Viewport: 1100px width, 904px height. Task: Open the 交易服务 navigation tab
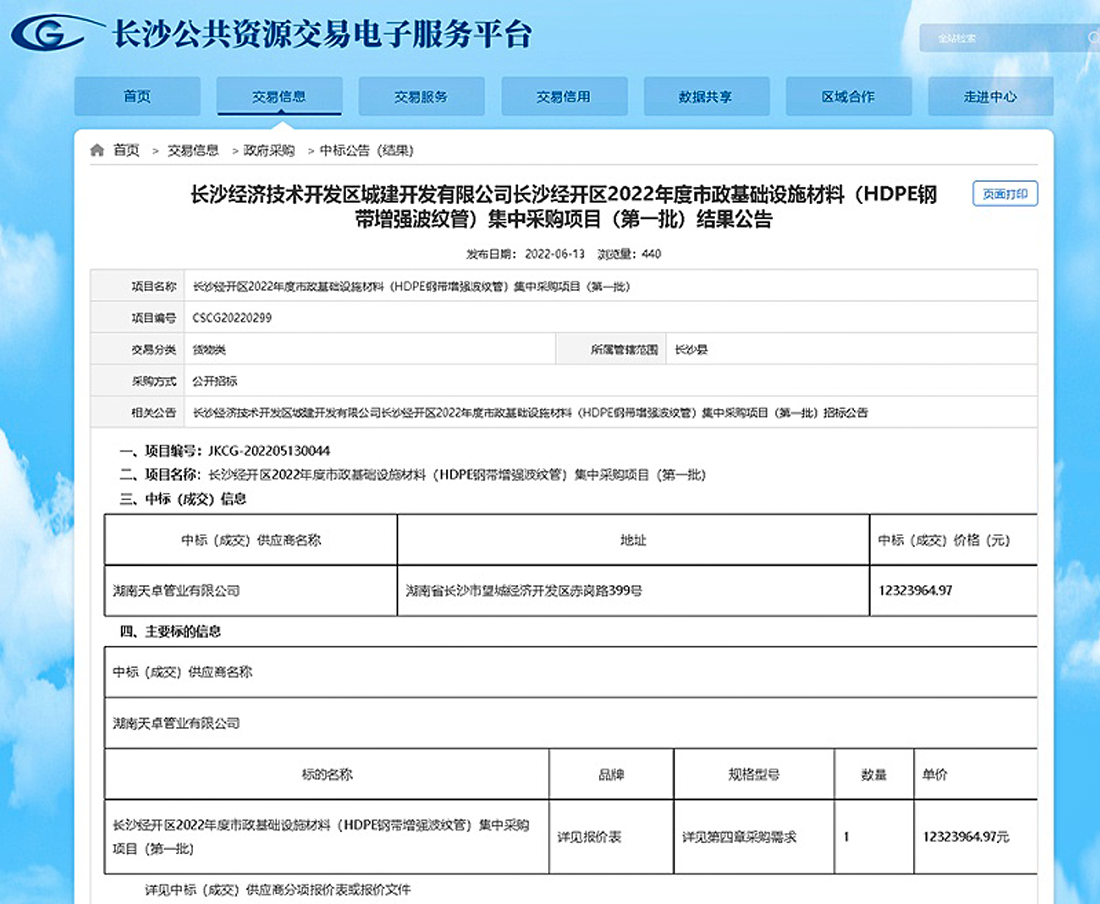[421, 97]
